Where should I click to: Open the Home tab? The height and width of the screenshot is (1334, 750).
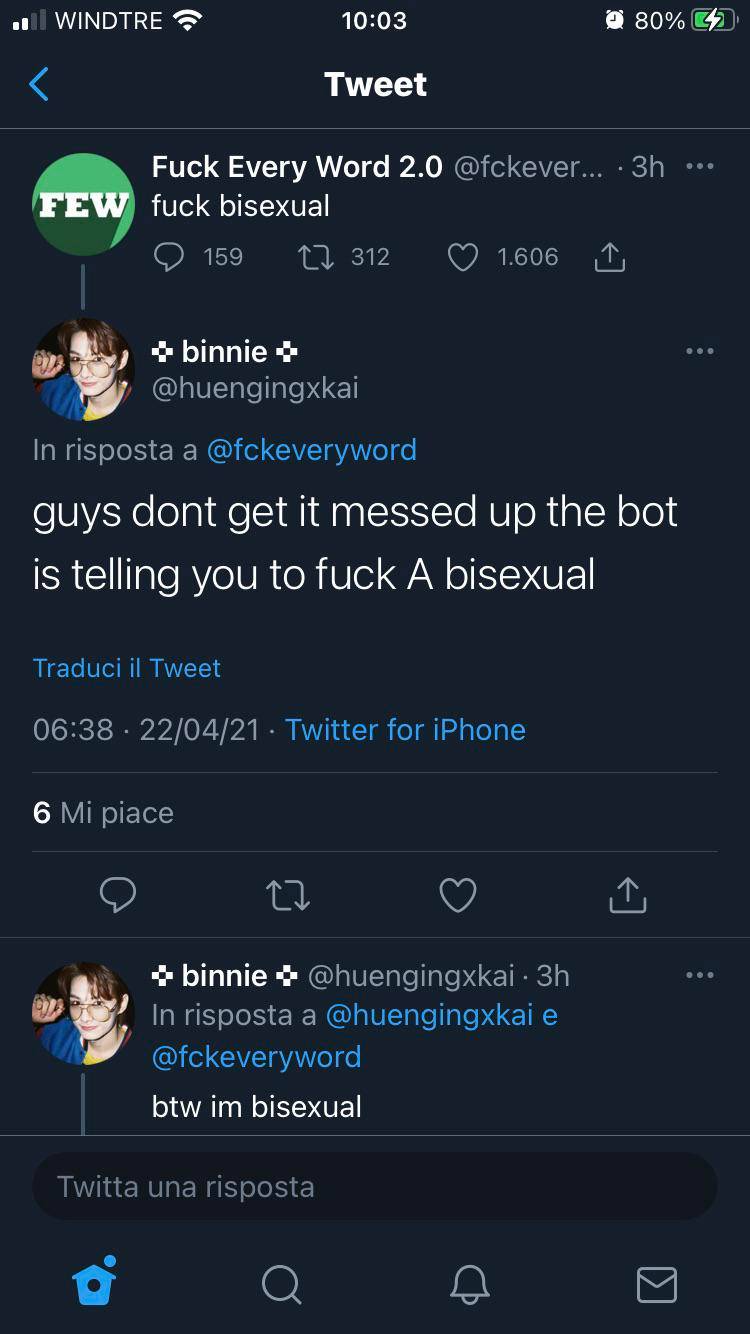(x=95, y=1281)
